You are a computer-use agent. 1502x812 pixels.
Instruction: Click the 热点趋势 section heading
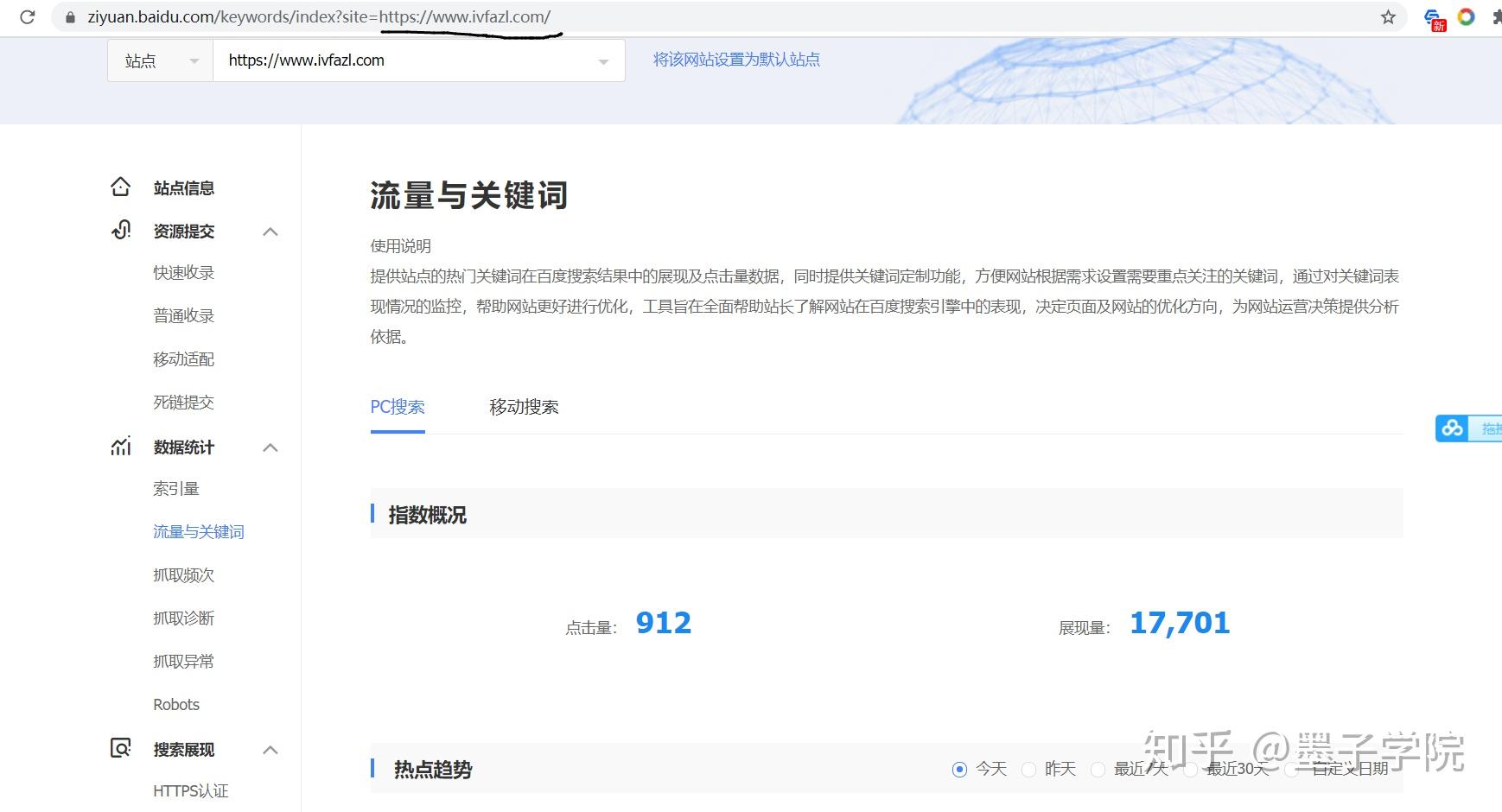point(433,770)
